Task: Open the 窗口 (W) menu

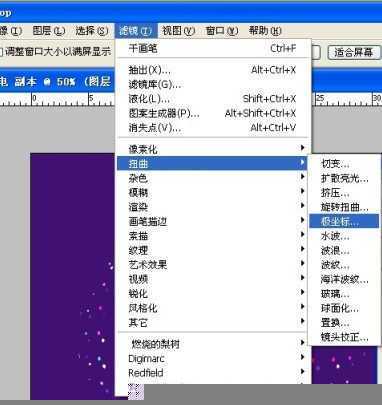Action: (222, 31)
